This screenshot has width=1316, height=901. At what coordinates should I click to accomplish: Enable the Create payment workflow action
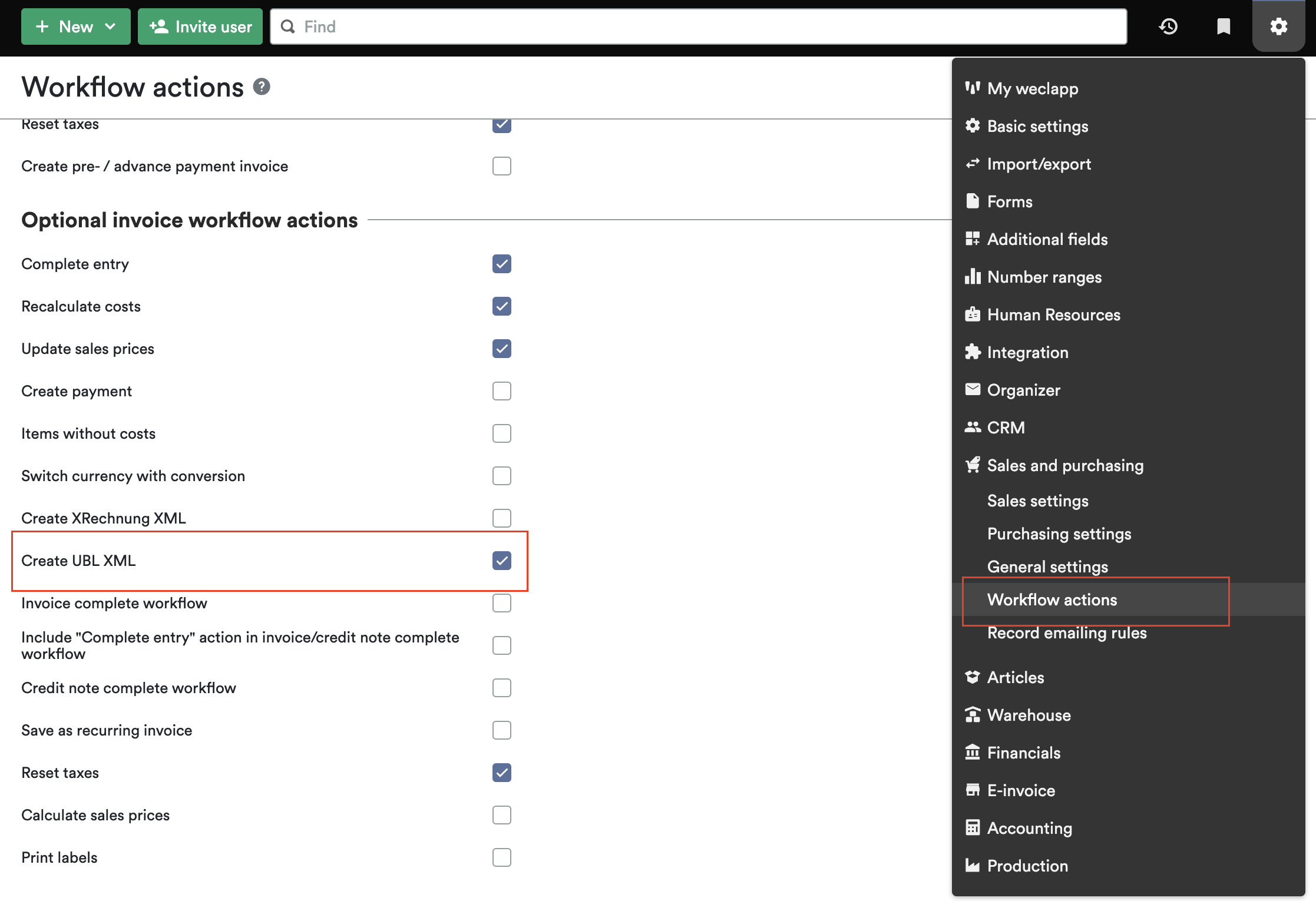pyautogui.click(x=501, y=390)
